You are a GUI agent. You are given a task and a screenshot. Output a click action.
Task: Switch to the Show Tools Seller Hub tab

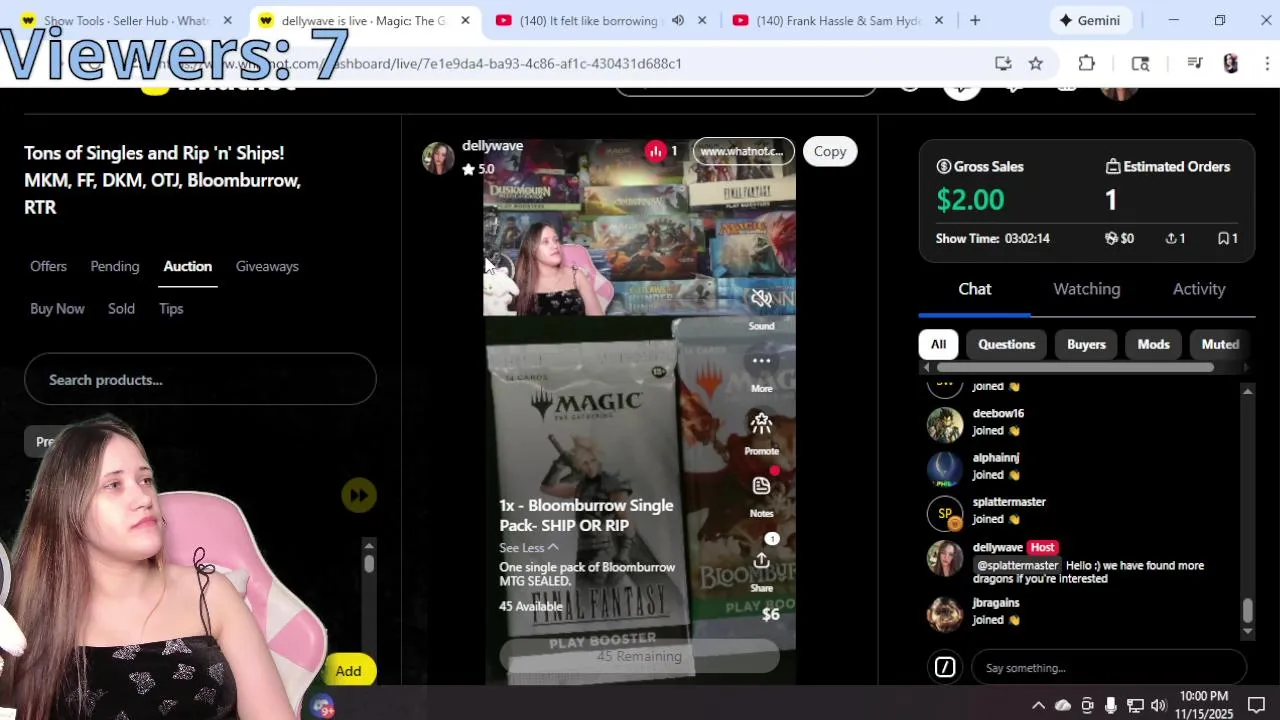pos(127,20)
